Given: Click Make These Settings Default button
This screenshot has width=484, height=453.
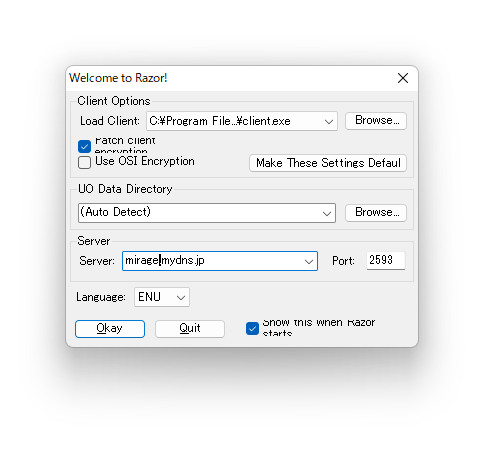Looking at the screenshot, I should 328,163.
